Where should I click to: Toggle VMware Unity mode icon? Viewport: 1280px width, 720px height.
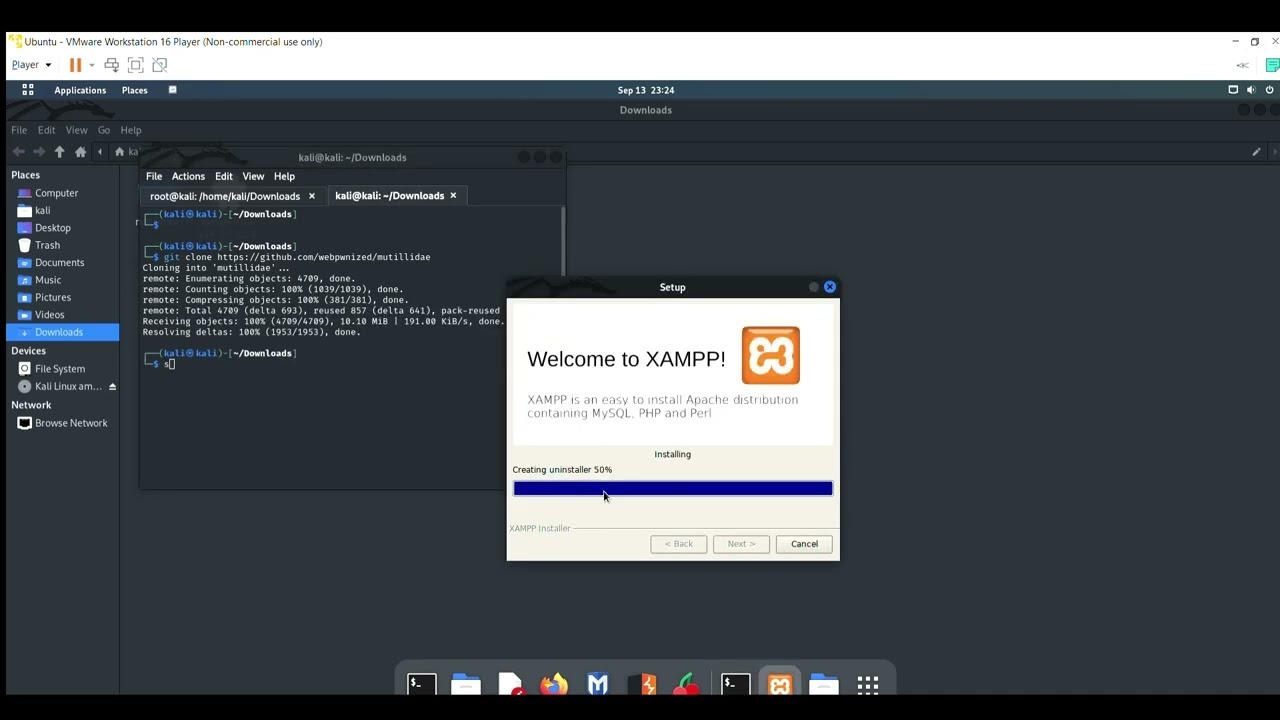click(x=160, y=65)
